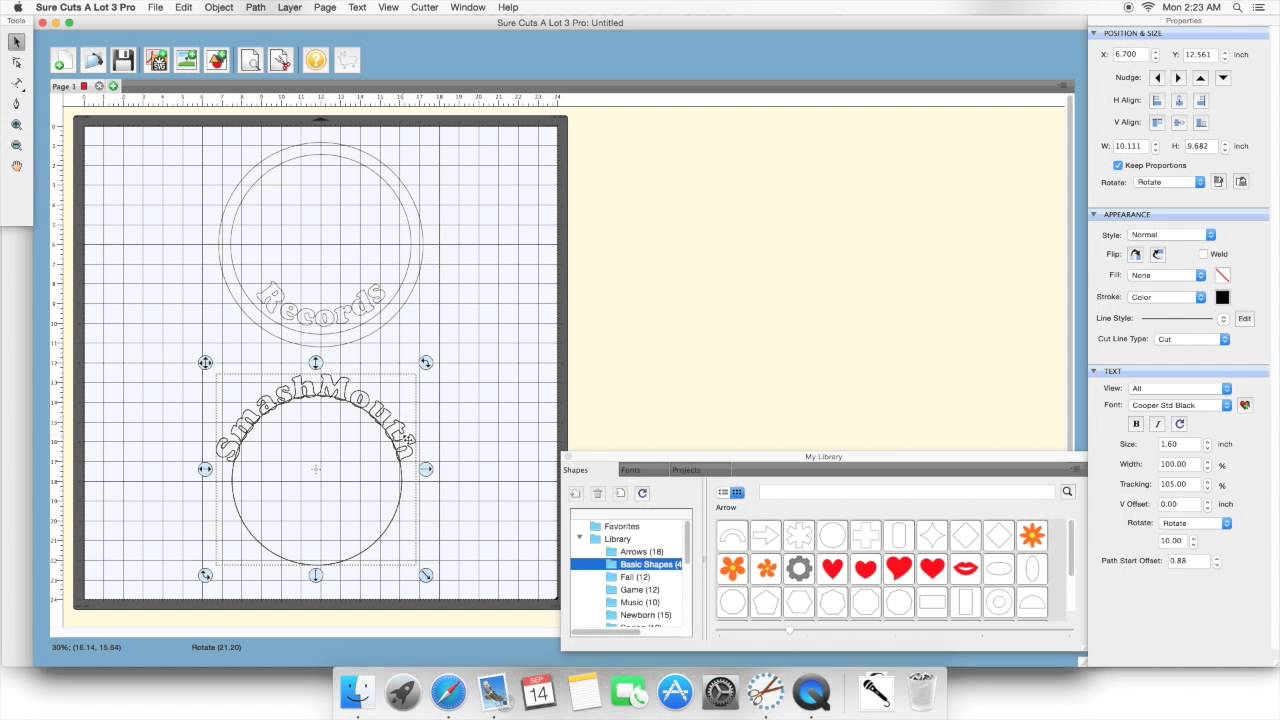1280x720 pixels.
Task: Collapse the Library tree folder
Action: [580, 538]
